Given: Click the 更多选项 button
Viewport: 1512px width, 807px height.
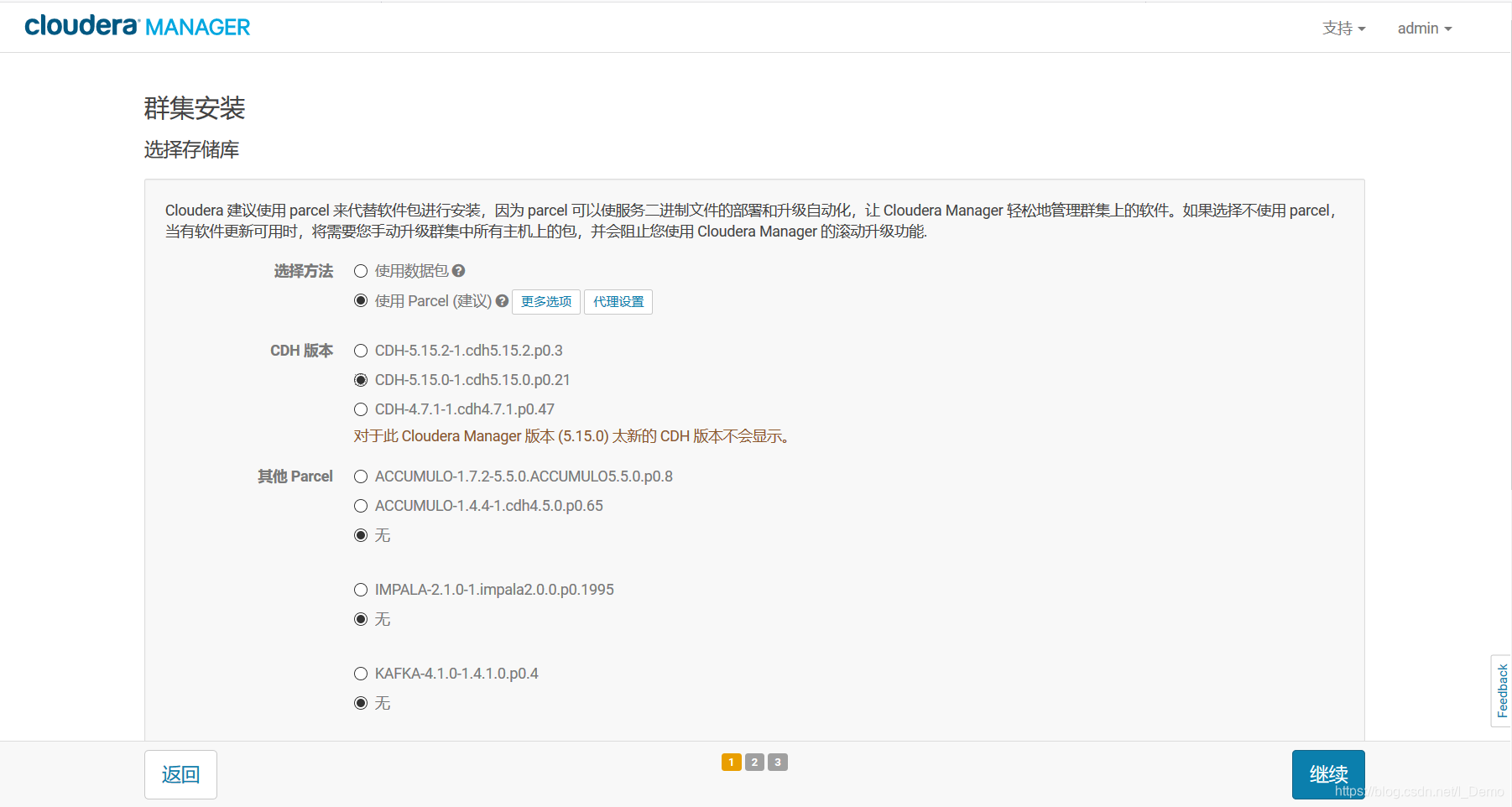Looking at the screenshot, I should click(546, 301).
